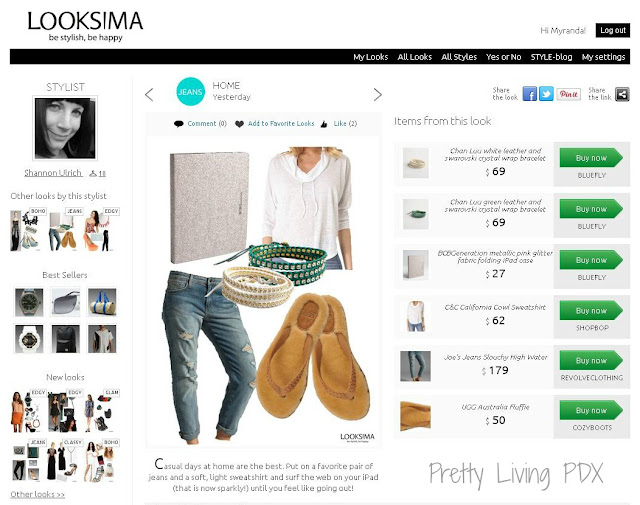640x505 pixels.
Task: Share the look on Facebook
Action: click(530, 94)
